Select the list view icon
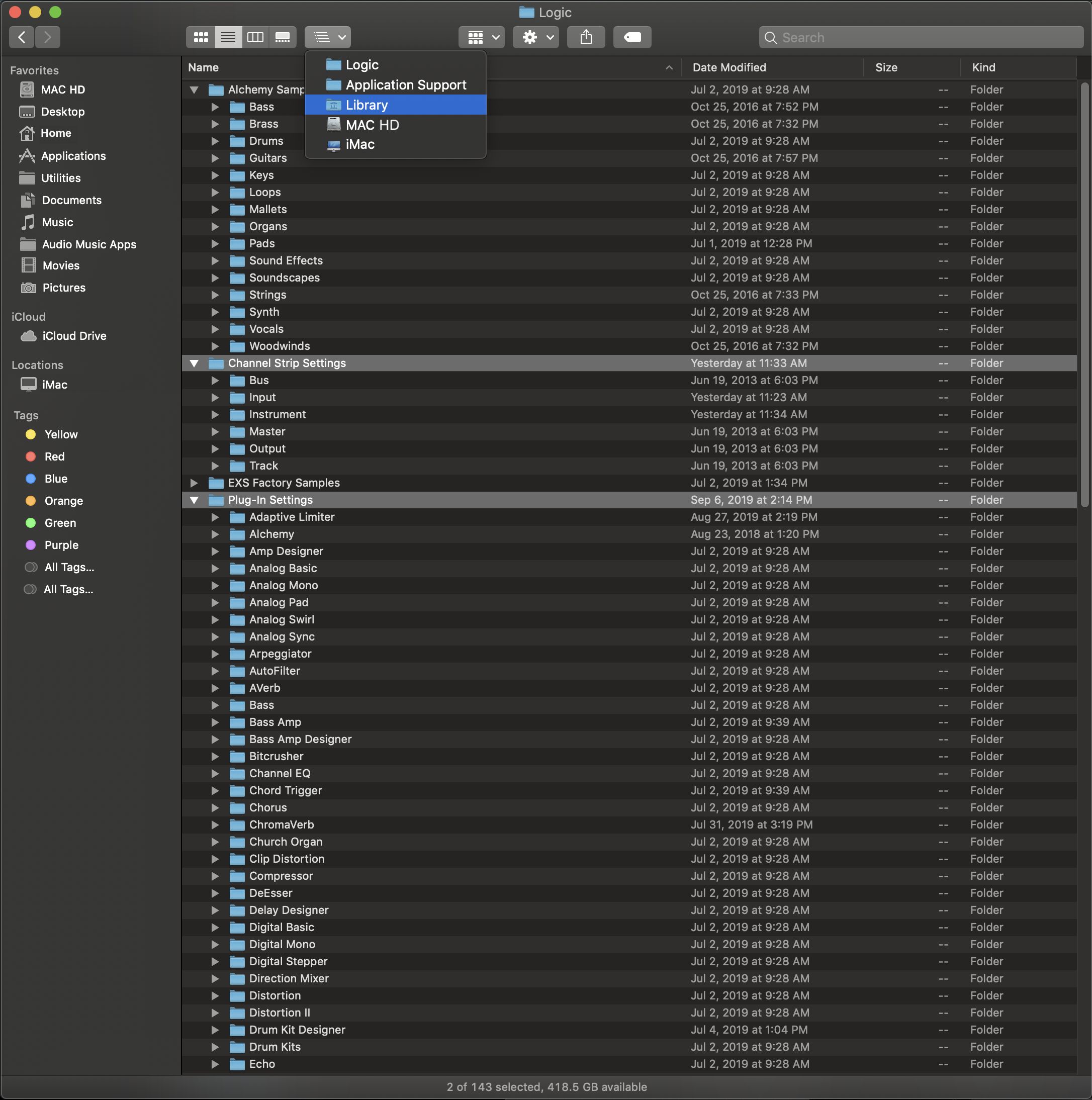The height and width of the screenshot is (1100, 1092). tap(227, 36)
